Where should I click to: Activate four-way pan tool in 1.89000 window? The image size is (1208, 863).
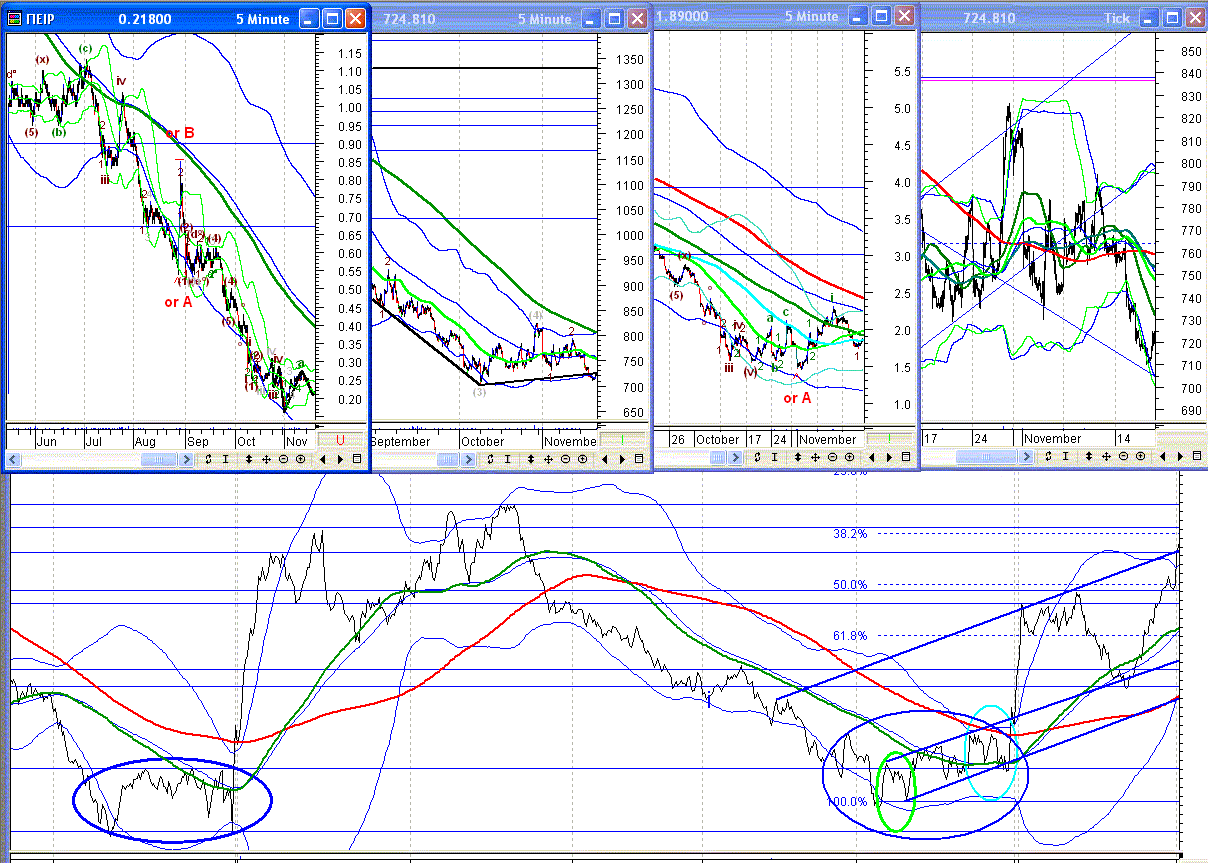point(815,457)
